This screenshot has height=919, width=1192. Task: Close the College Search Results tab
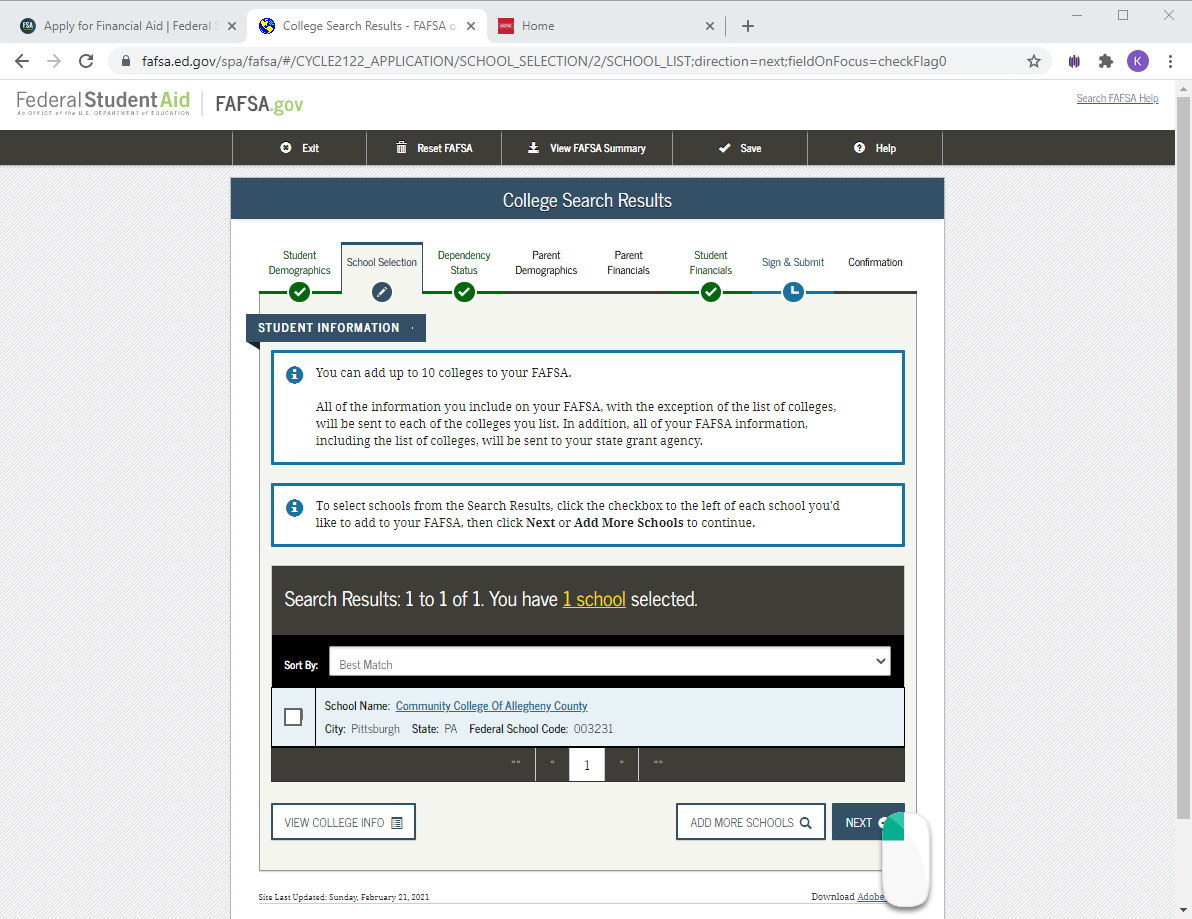tap(471, 26)
